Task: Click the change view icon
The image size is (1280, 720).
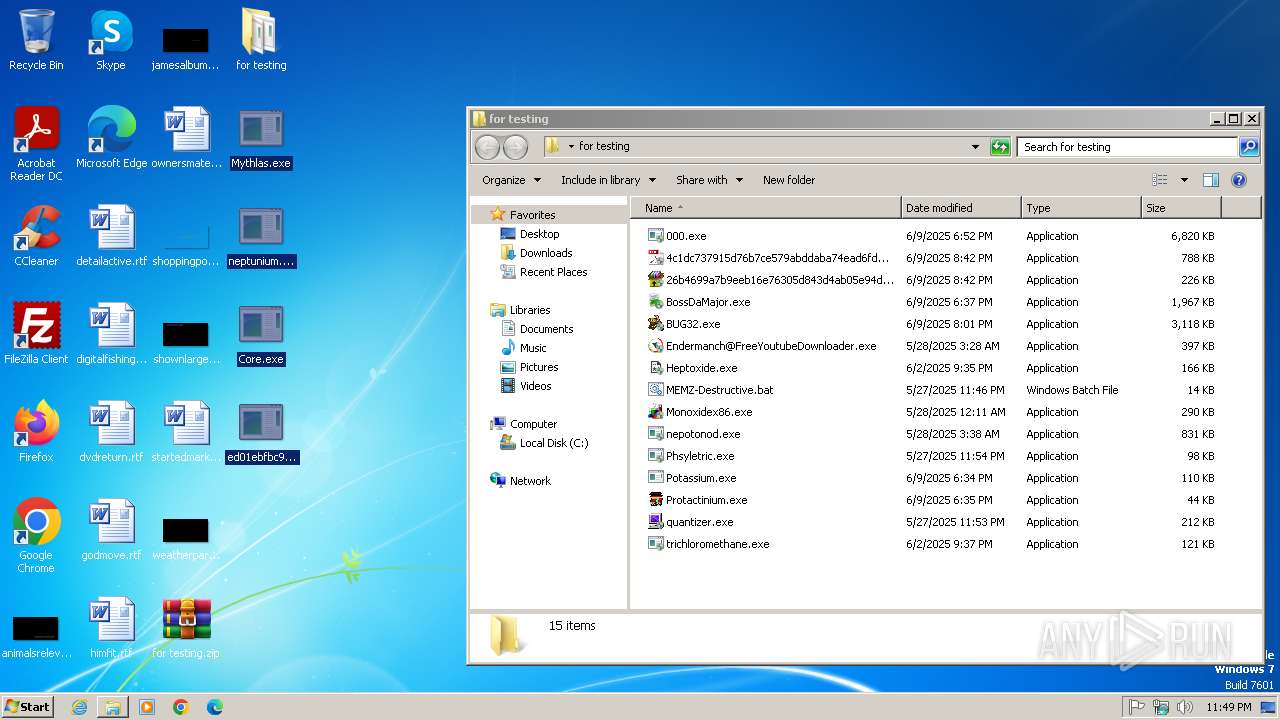Action: coord(1160,180)
